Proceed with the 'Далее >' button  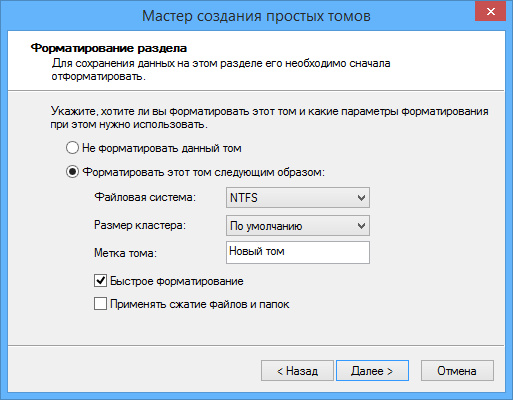pos(372,371)
